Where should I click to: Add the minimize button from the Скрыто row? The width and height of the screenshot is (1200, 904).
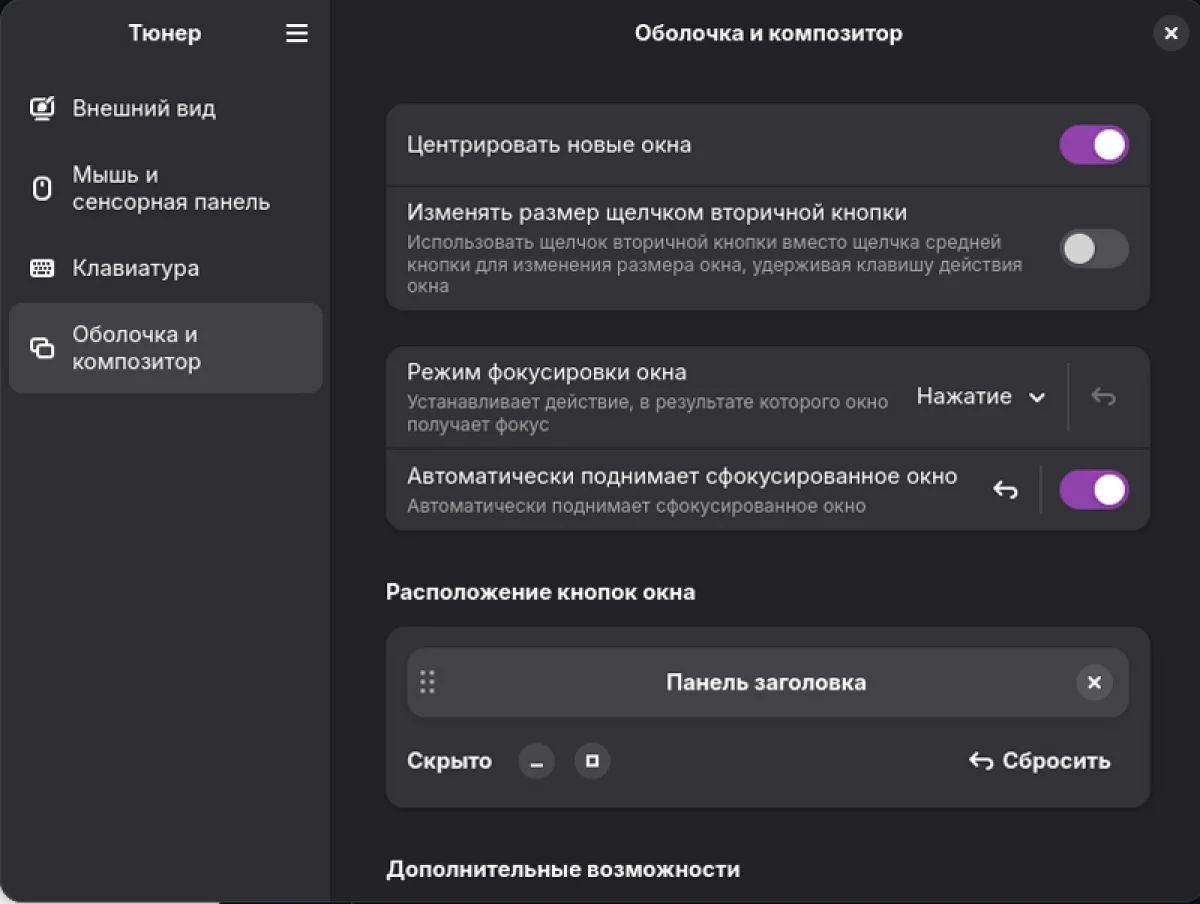(536, 761)
